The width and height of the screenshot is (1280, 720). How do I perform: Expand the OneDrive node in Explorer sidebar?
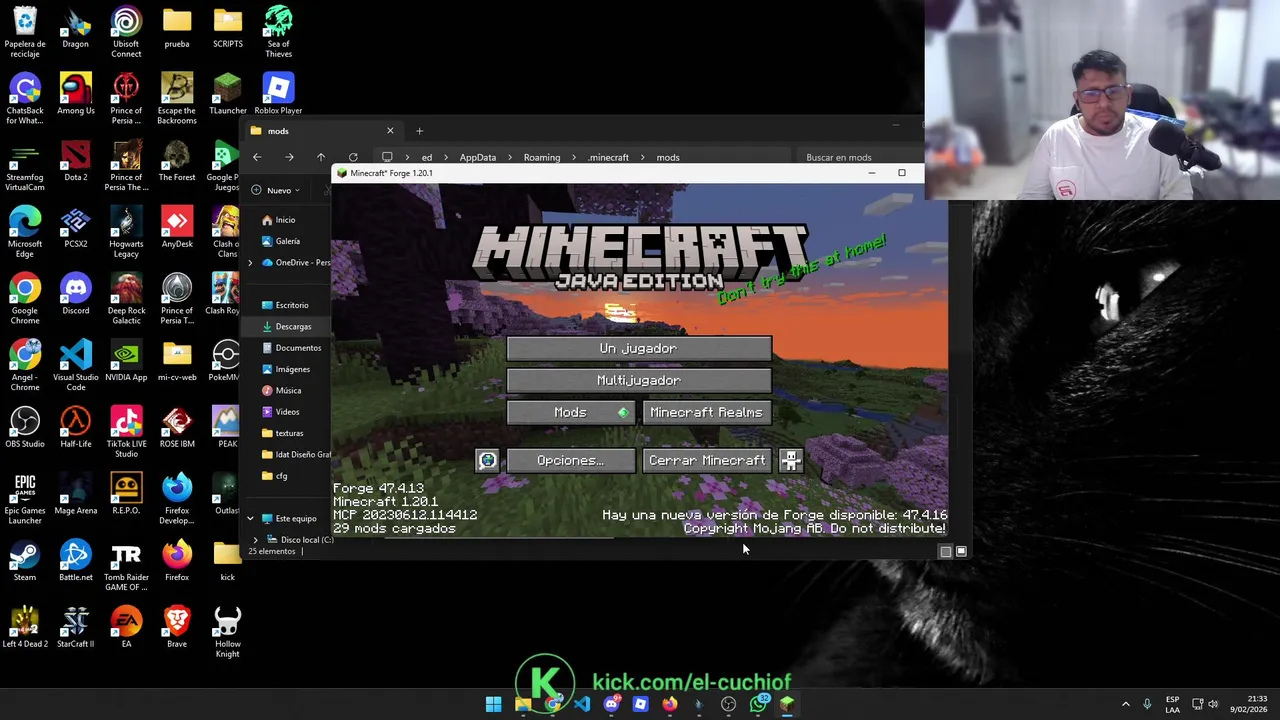(x=251, y=262)
